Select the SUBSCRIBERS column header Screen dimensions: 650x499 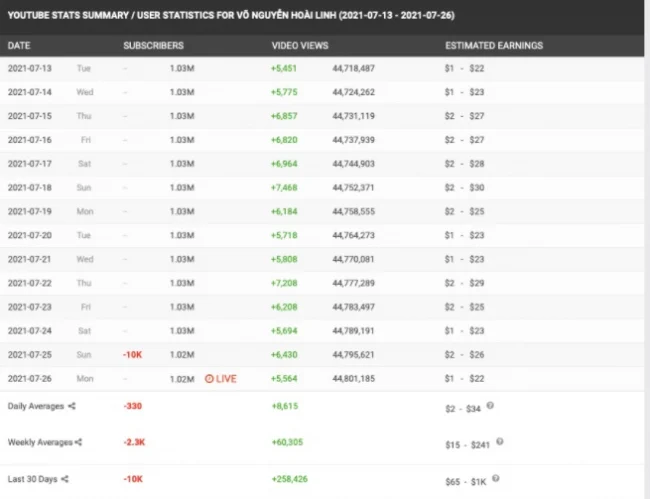153,46
